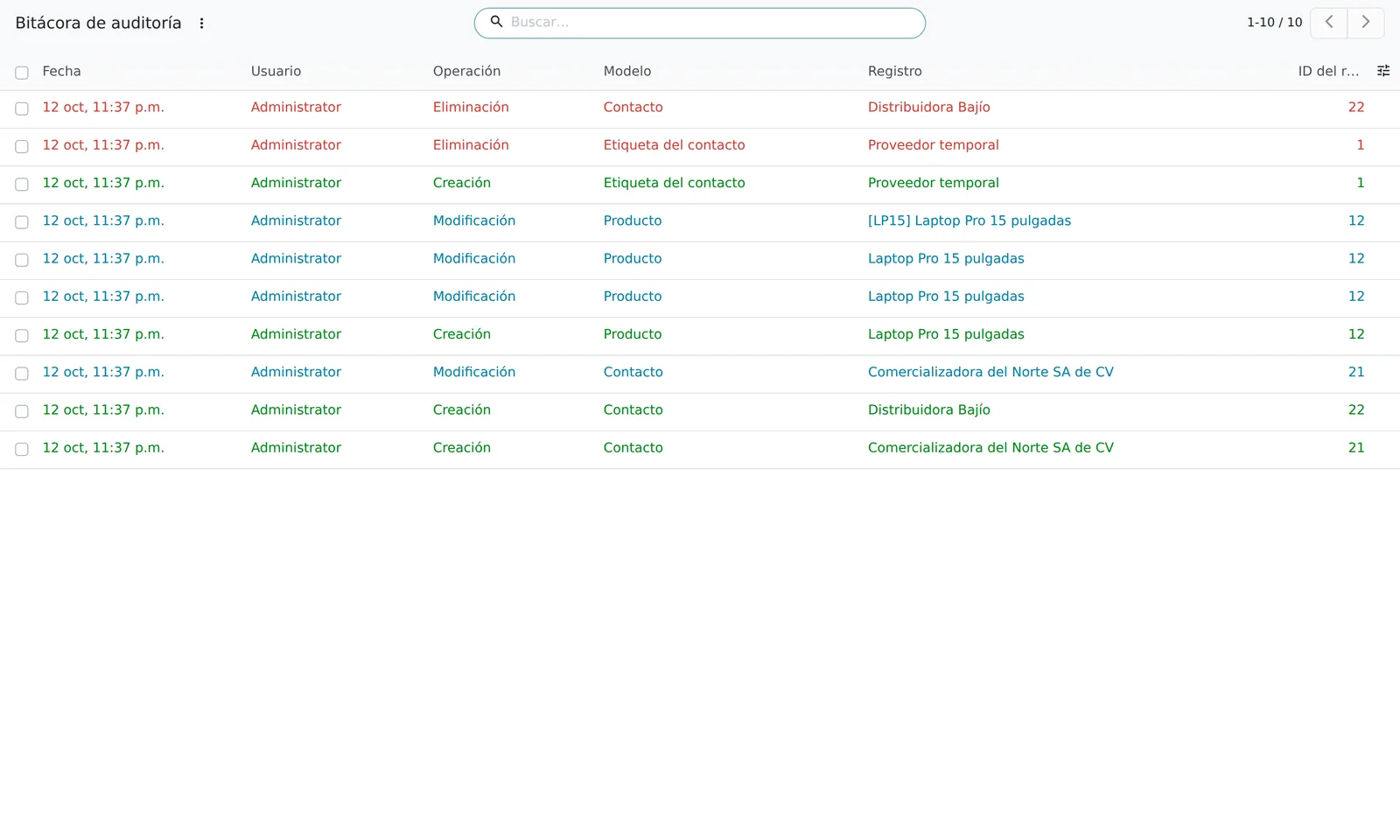Click the green Distribuidora Bajío creation record
Viewport: 1400px width, 840px height.
928,409
